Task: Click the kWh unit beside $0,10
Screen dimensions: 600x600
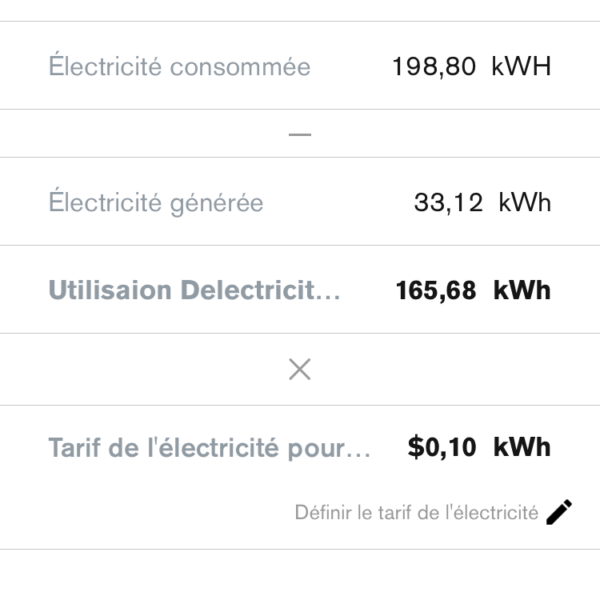Action: (522, 447)
